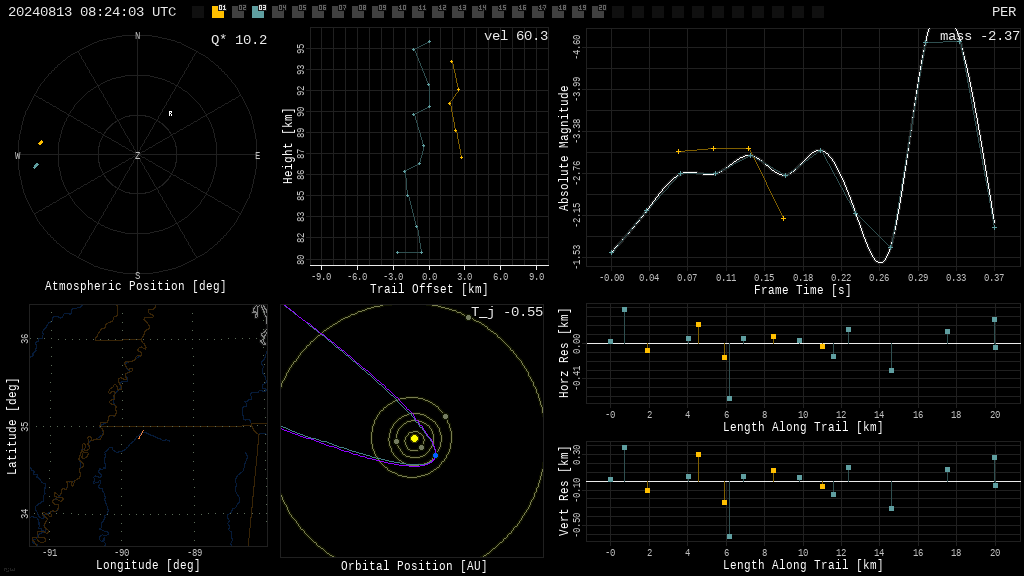Click the Q* 10.2 value
1024x576 pixels.
239,40
